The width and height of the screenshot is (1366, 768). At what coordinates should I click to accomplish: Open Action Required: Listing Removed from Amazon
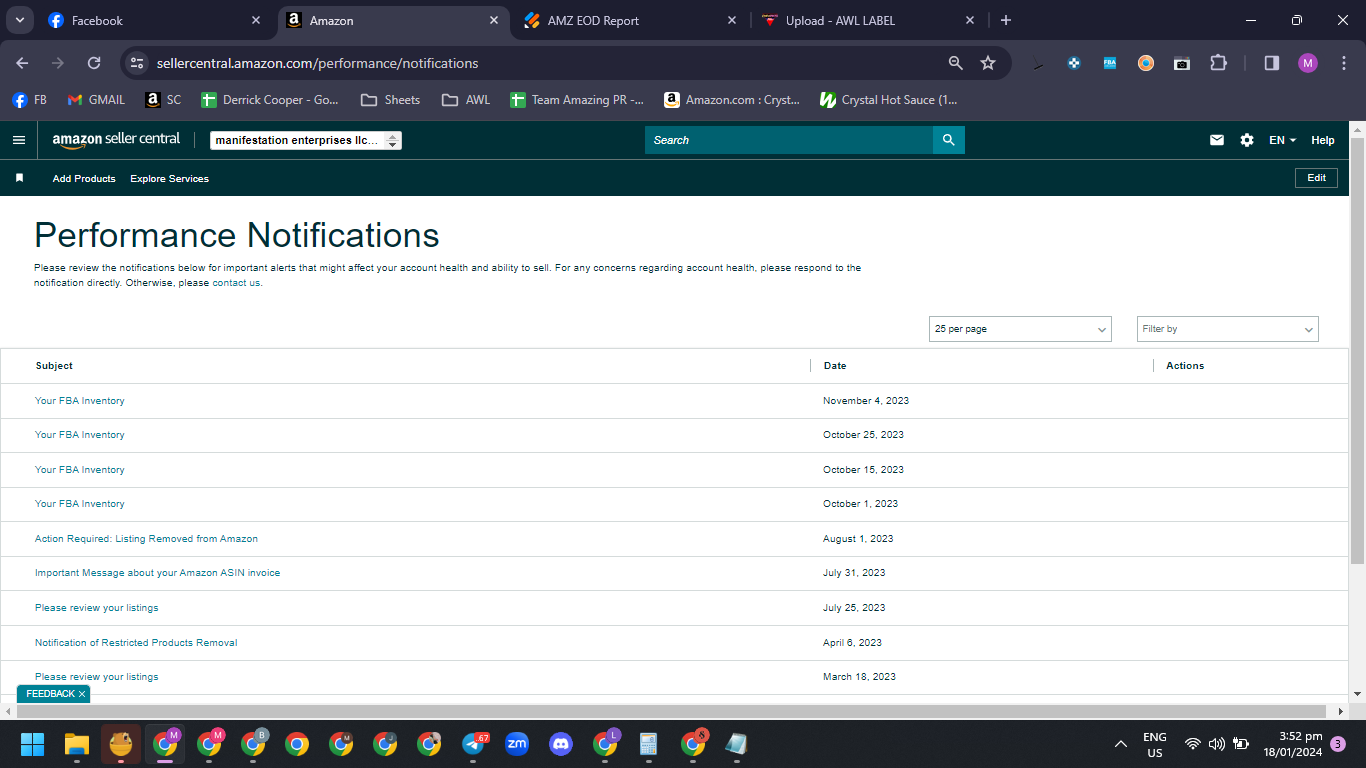click(146, 539)
